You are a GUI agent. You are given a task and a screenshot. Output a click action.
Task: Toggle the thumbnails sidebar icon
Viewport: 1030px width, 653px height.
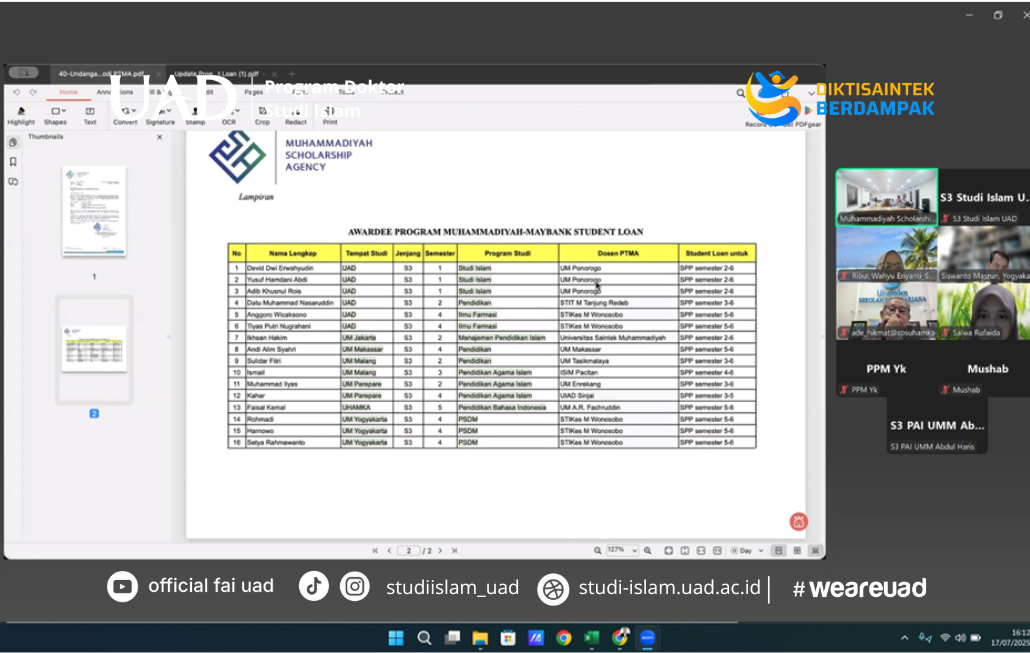[13, 143]
